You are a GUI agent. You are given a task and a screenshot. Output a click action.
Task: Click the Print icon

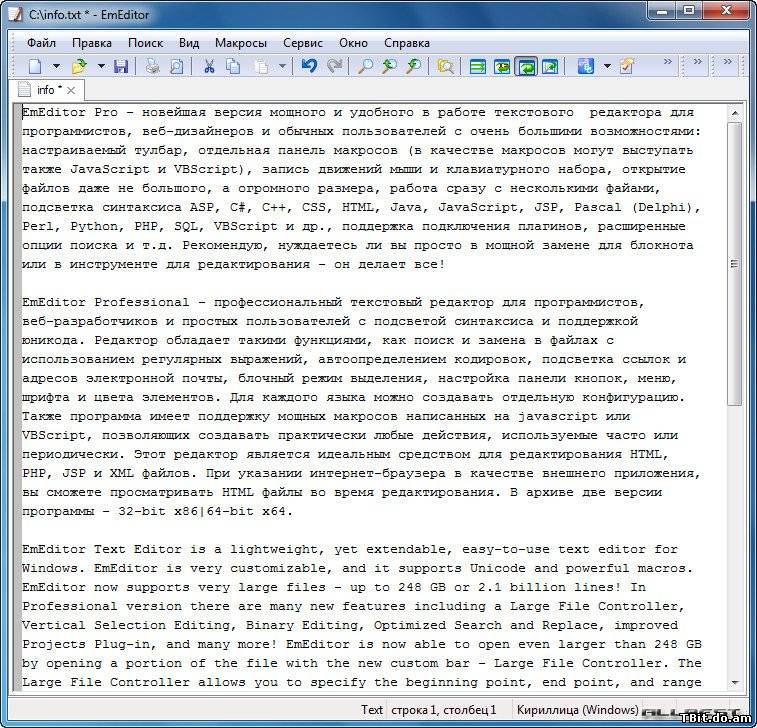153,66
